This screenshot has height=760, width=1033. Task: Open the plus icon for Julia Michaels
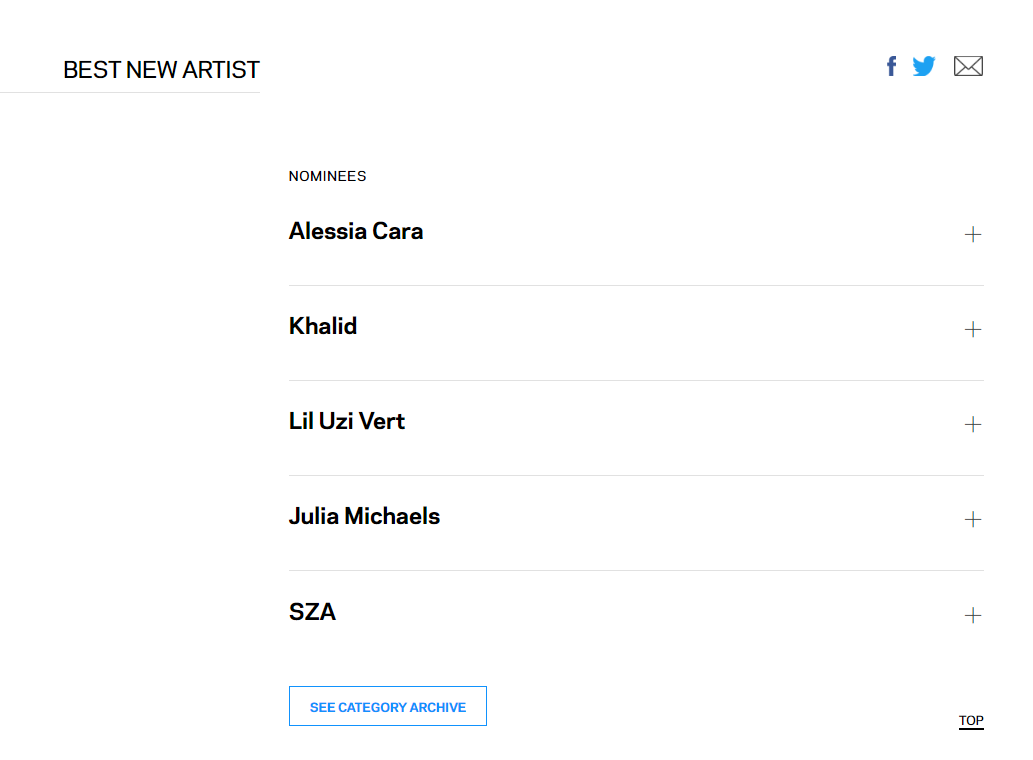(x=973, y=519)
